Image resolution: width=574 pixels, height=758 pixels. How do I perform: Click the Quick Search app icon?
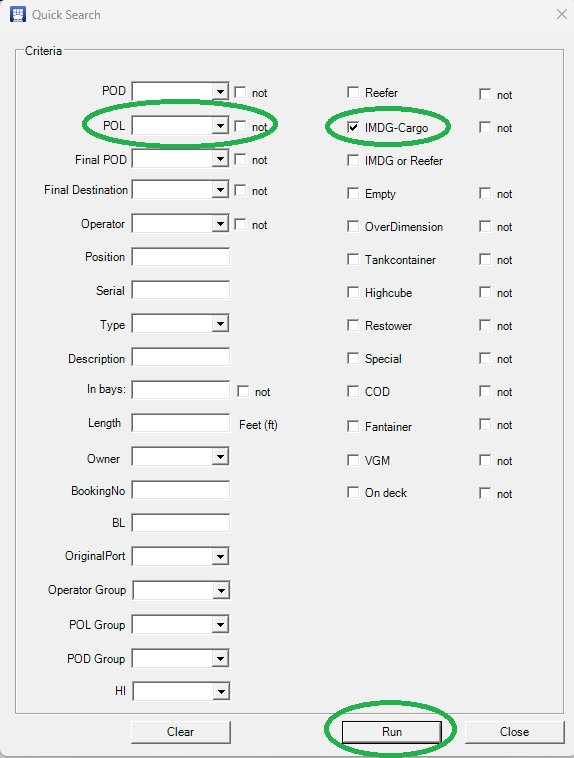(18, 14)
